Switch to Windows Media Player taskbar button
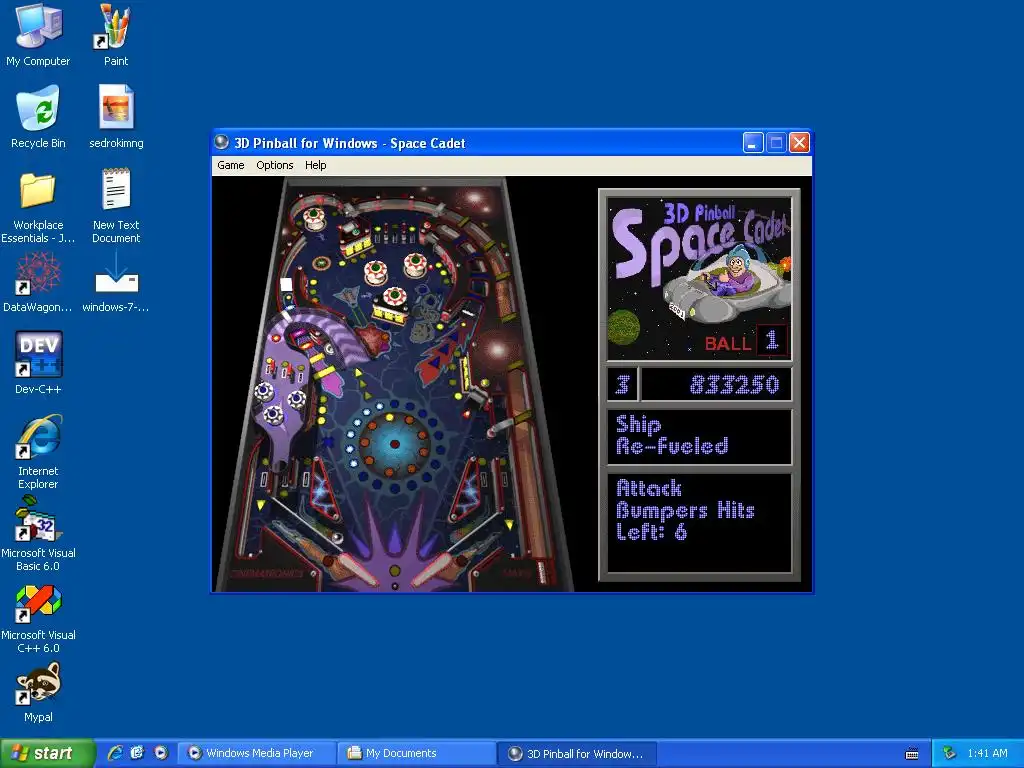This screenshot has width=1024, height=768. pos(257,754)
